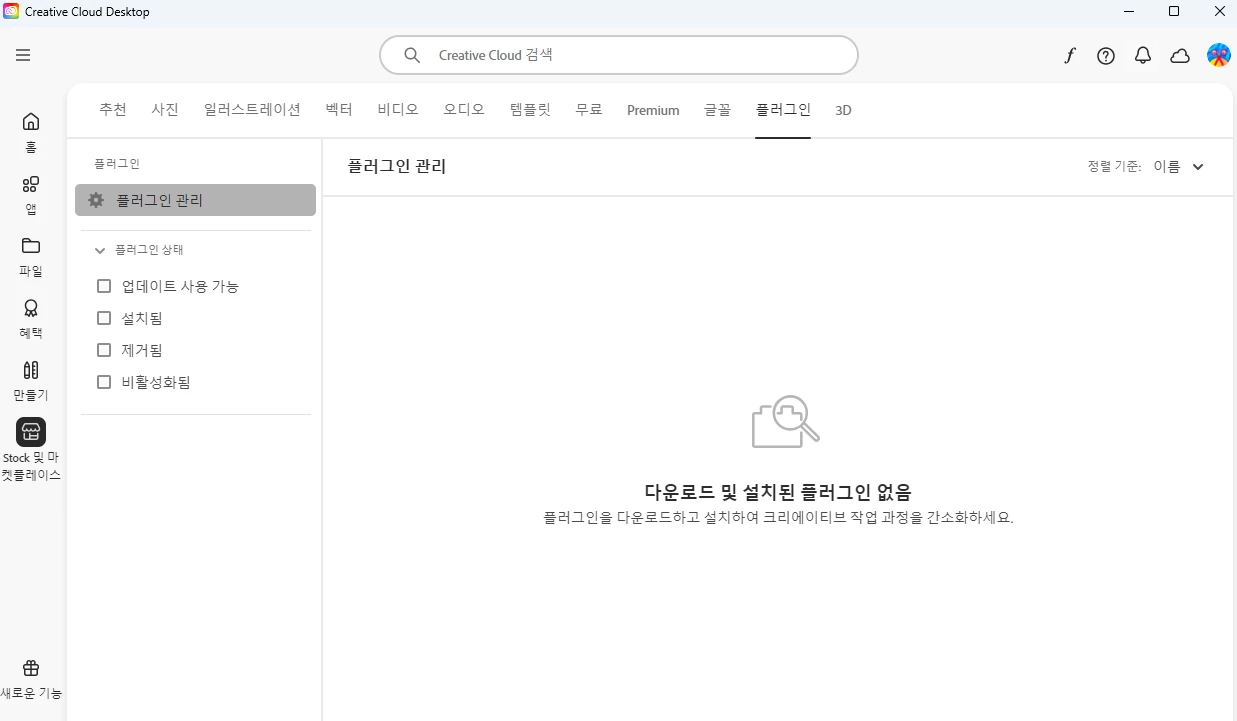Open the hamburger menu icon
Image resolution: width=1237 pixels, height=721 pixels.
[x=23, y=55]
